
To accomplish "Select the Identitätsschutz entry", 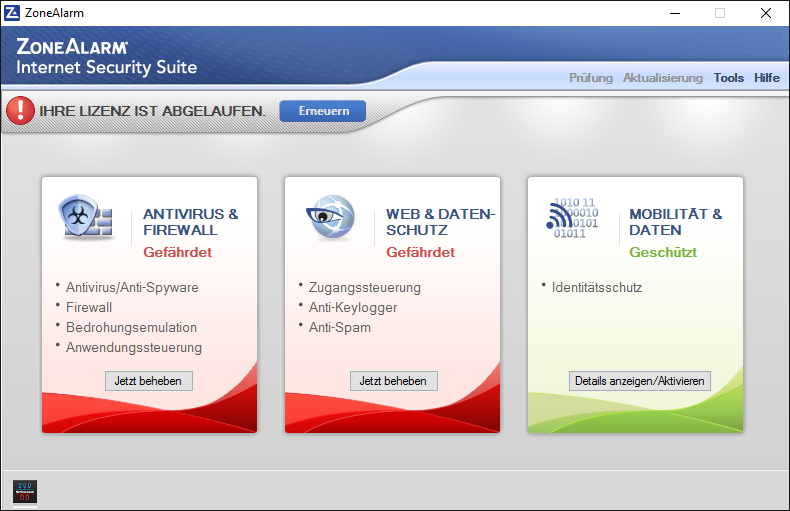I will click(597, 287).
